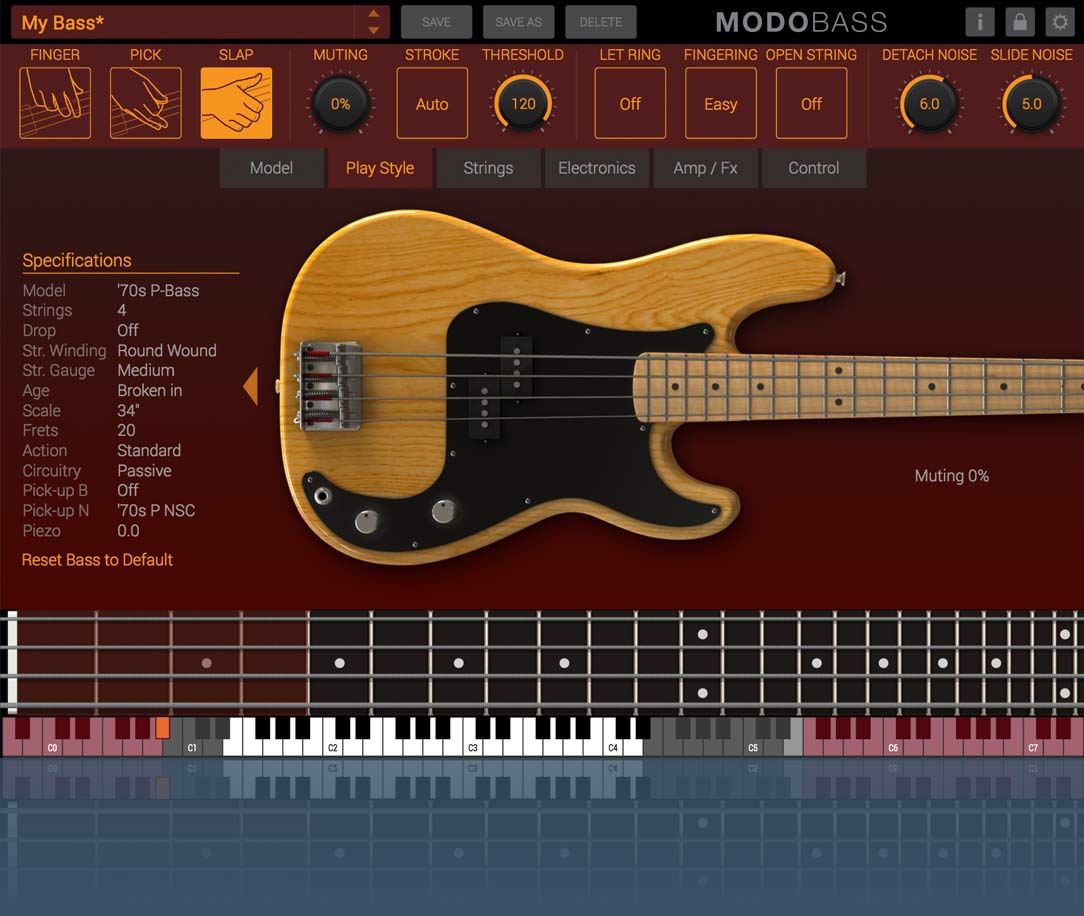Click the Slap playing style icon
The image size is (1084, 916).
click(236, 103)
